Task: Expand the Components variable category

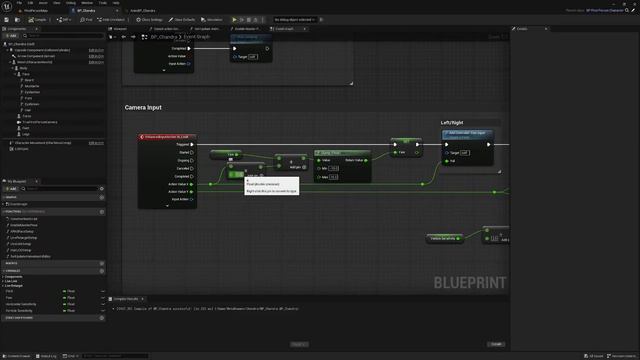Action: pyautogui.click(x=3, y=277)
